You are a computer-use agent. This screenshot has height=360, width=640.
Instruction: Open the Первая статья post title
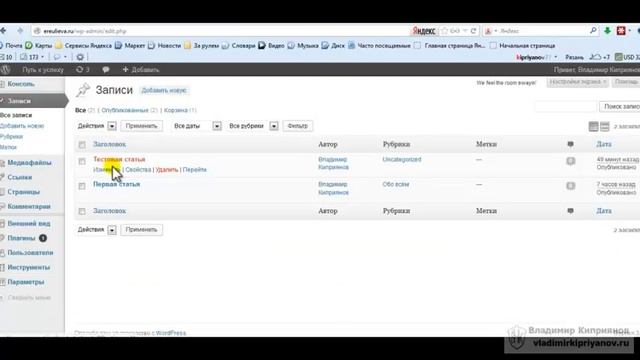click(x=116, y=184)
